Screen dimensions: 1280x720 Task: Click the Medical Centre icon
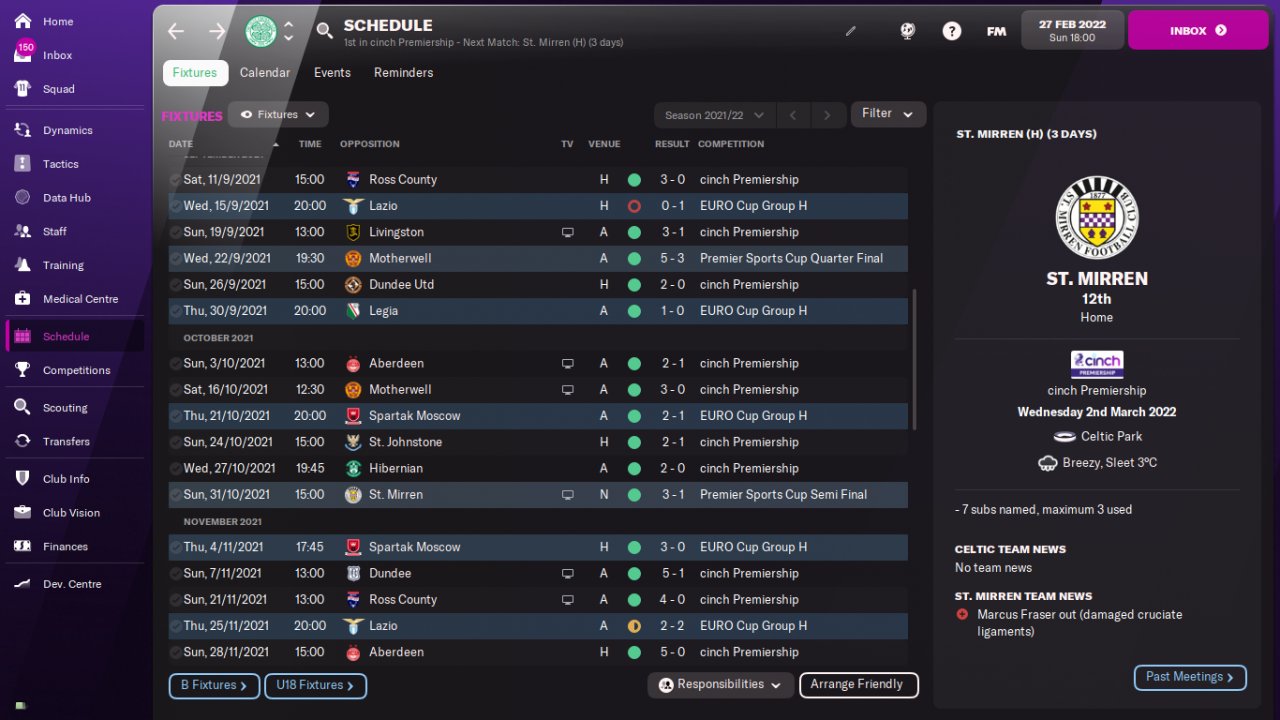click(x=22, y=299)
